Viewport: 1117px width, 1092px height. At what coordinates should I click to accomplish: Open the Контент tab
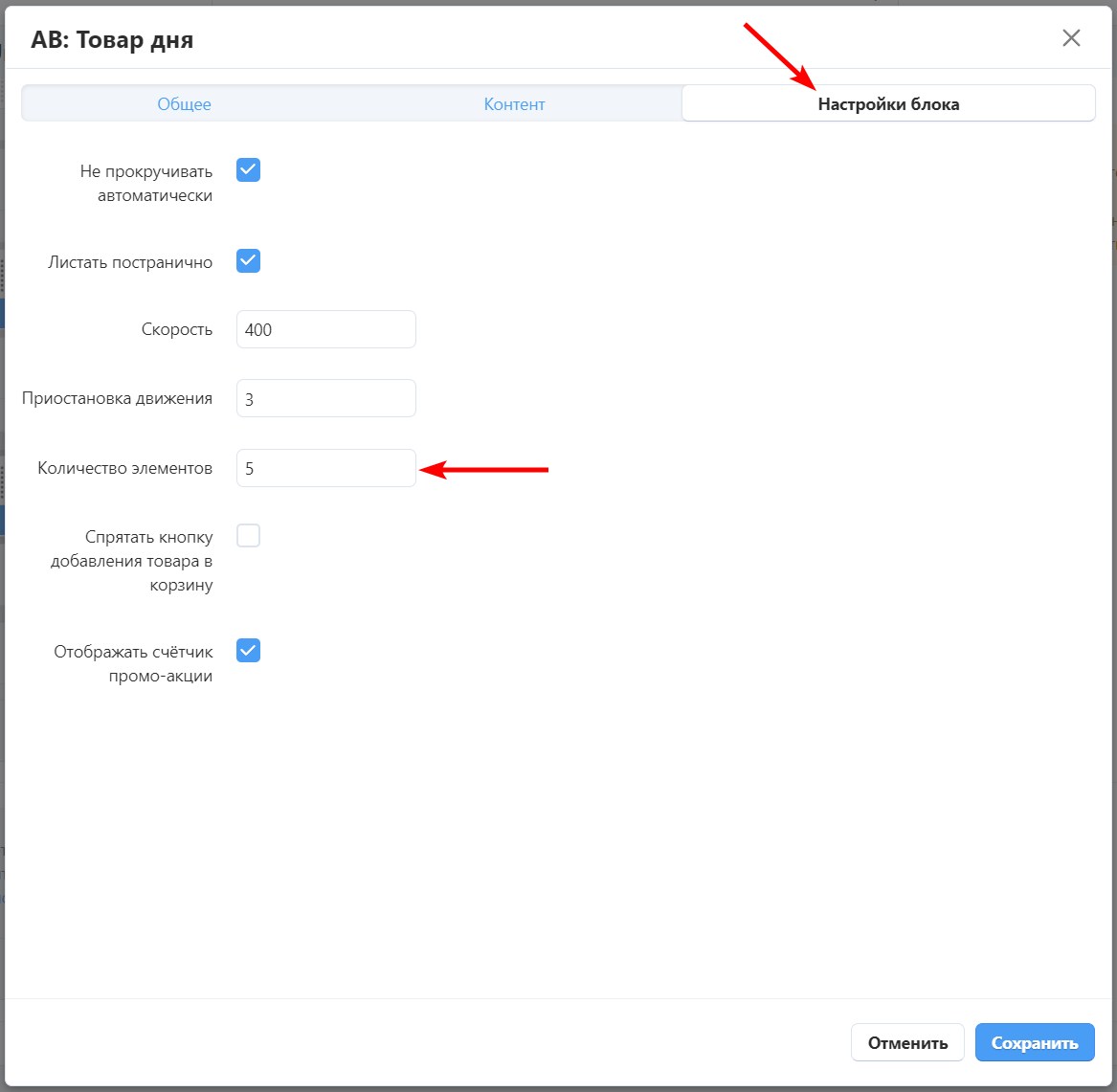514,104
